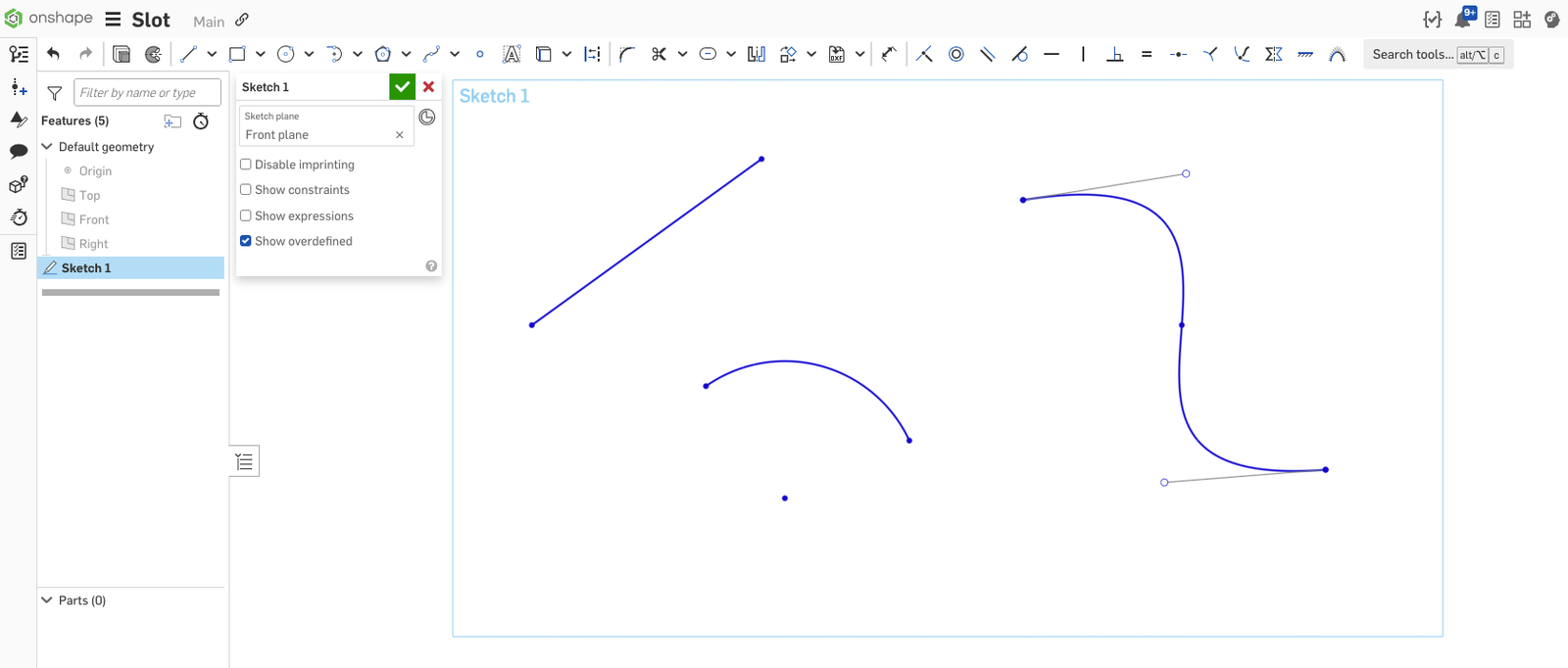Image resolution: width=1568 pixels, height=668 pixels.
Task: Apply the Perpendicular constraint tool
Action: pos(1114,55)
